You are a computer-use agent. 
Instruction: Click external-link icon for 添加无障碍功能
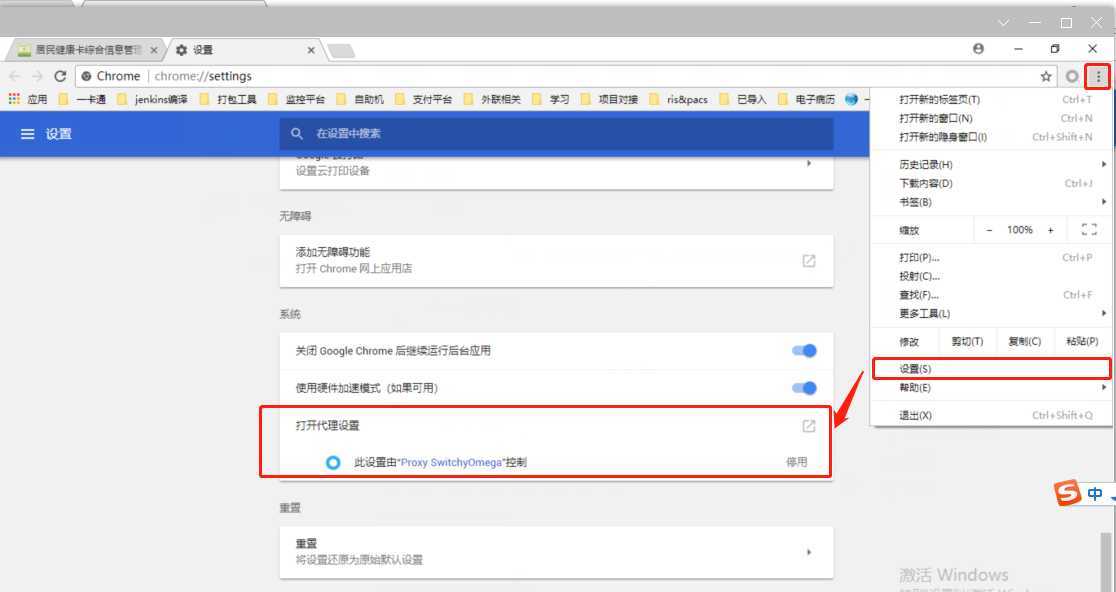(809, 260)
